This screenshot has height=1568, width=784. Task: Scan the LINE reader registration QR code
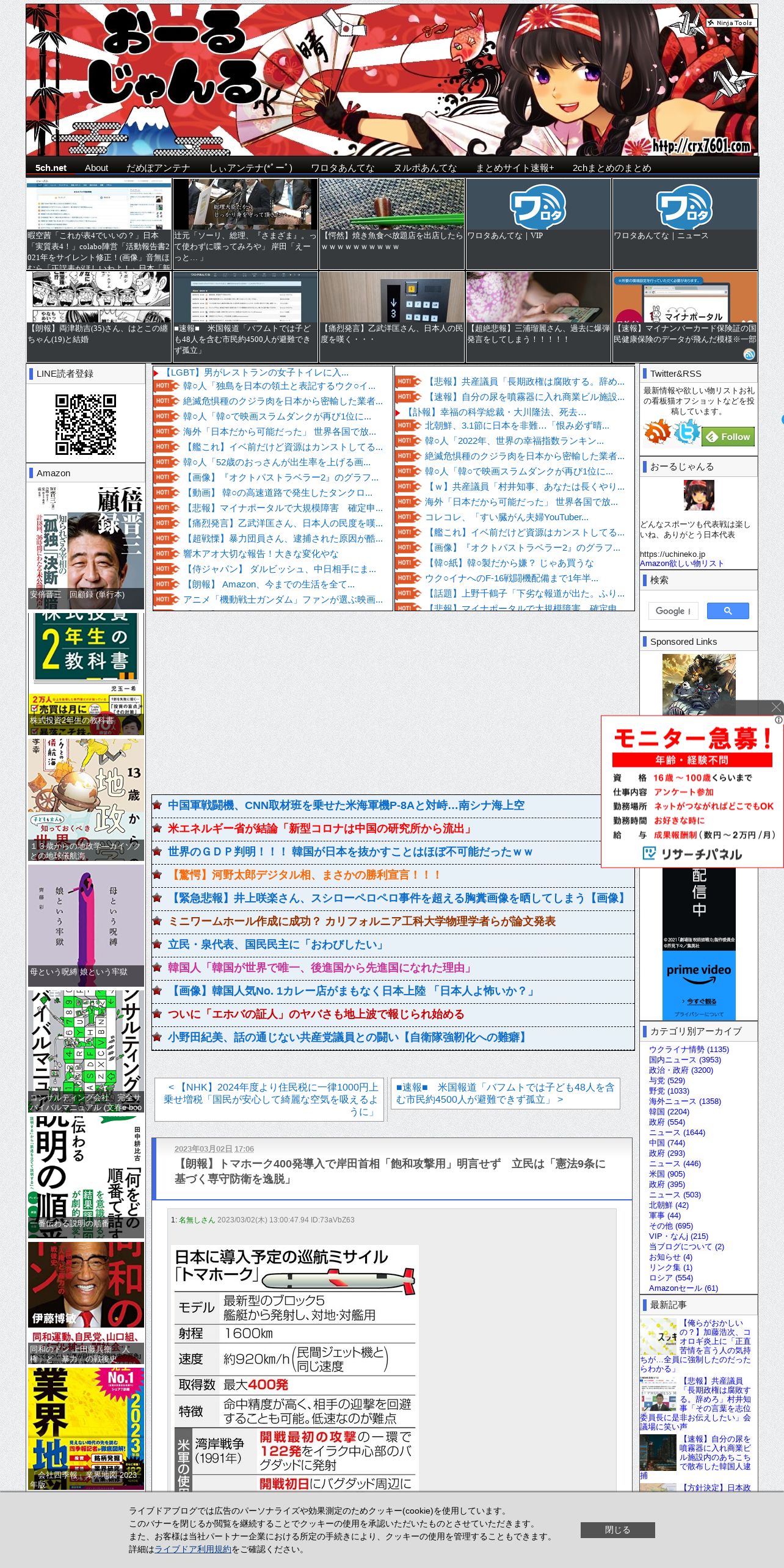(x=85, y=424)
